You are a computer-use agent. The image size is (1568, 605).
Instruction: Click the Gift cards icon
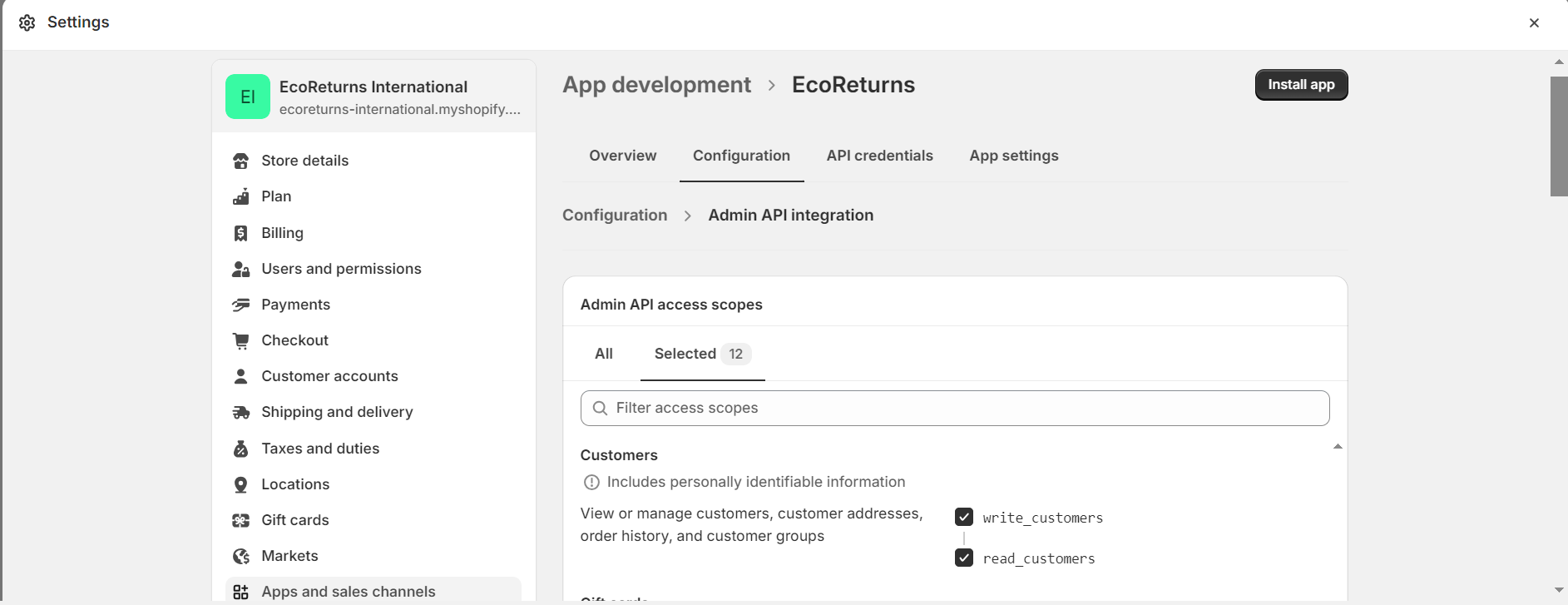241,520
